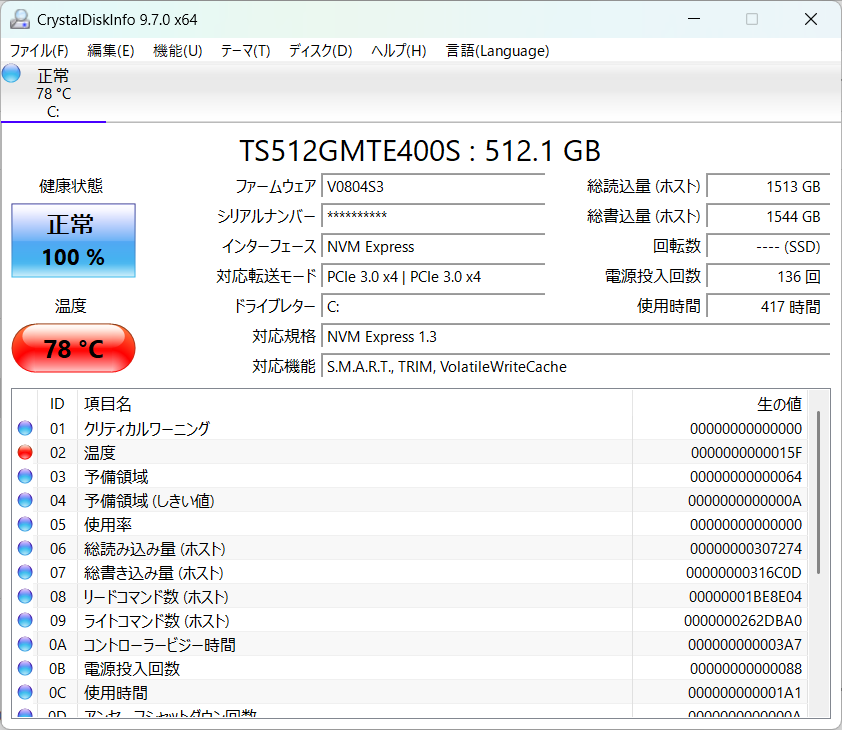
Task: Click the firmware field V0804S3
Action: pyautogui.click(x=433, y=187)
